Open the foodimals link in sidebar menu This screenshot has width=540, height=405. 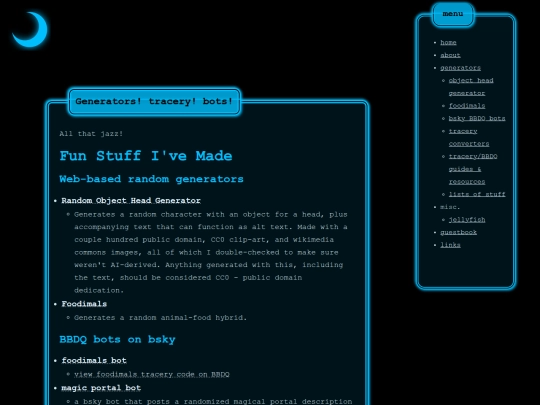tap(467, 106)
